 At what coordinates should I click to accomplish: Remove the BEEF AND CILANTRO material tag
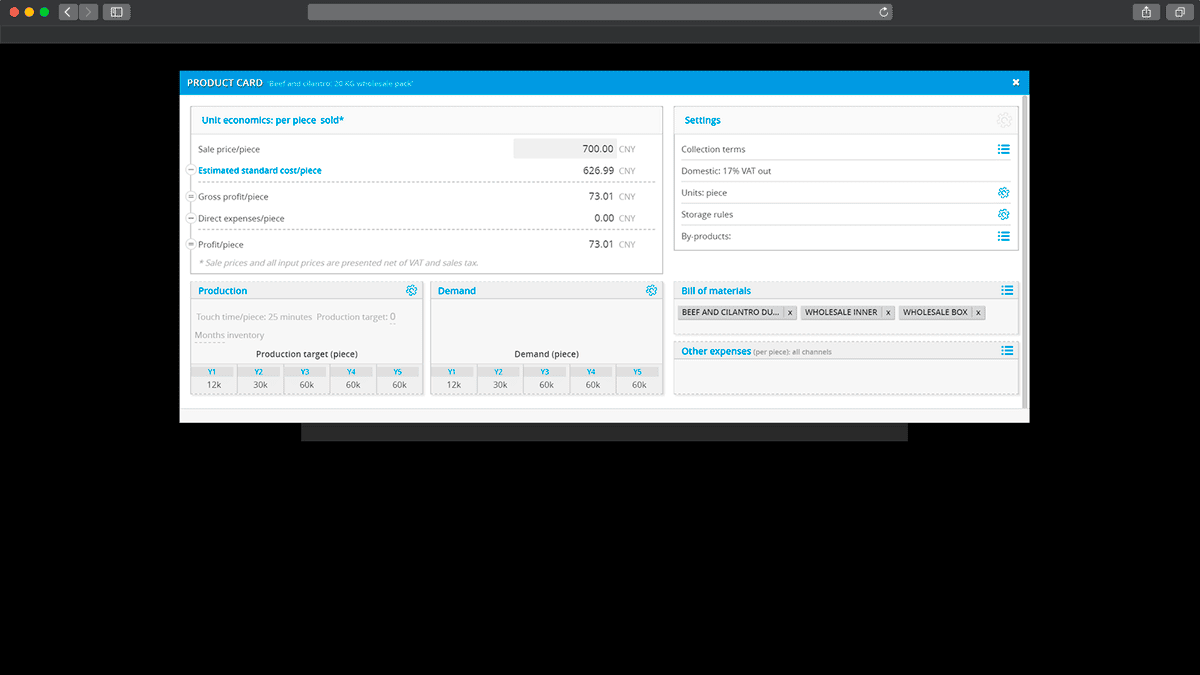coord(789,313)
